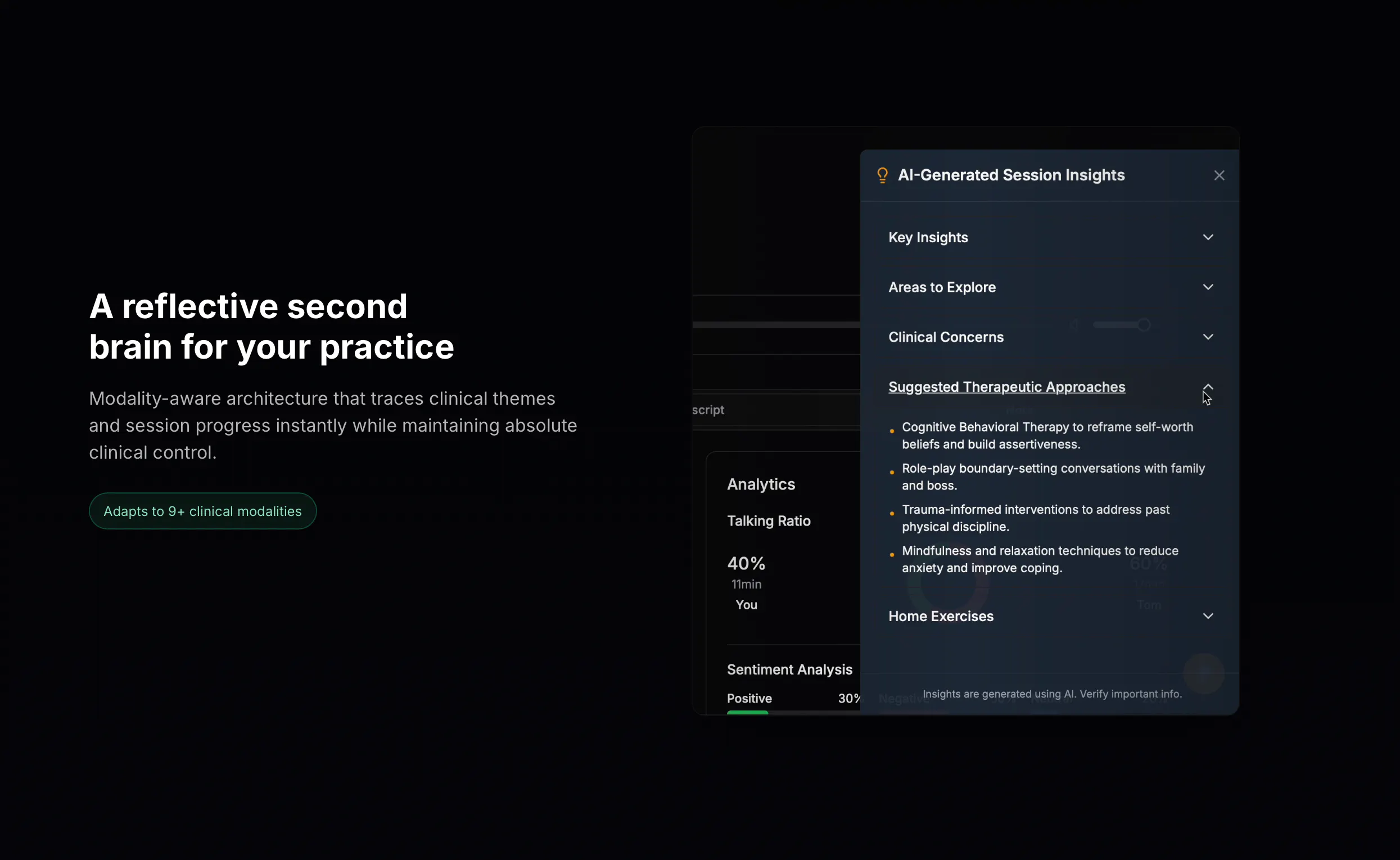Click the Adapts to 9+ clinical modalities badge
The width and height of the screenshot is (1400, 860).
click(x=202, y=511)
